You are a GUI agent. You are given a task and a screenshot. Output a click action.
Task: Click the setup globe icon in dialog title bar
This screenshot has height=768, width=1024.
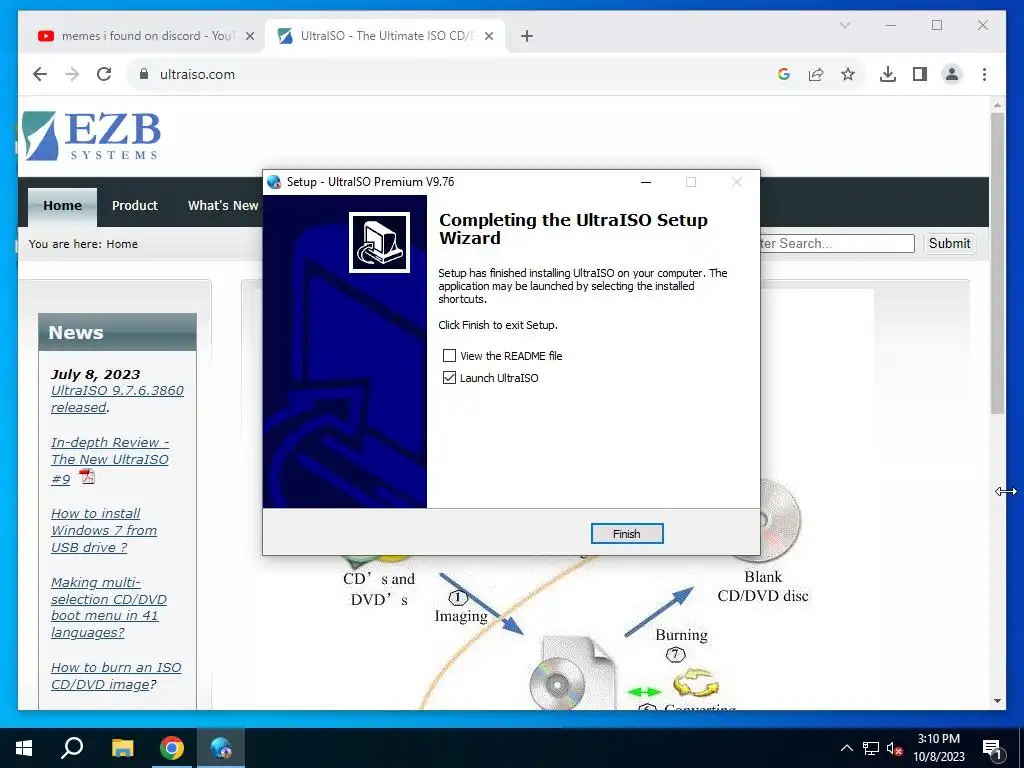(x=274, y=182)
